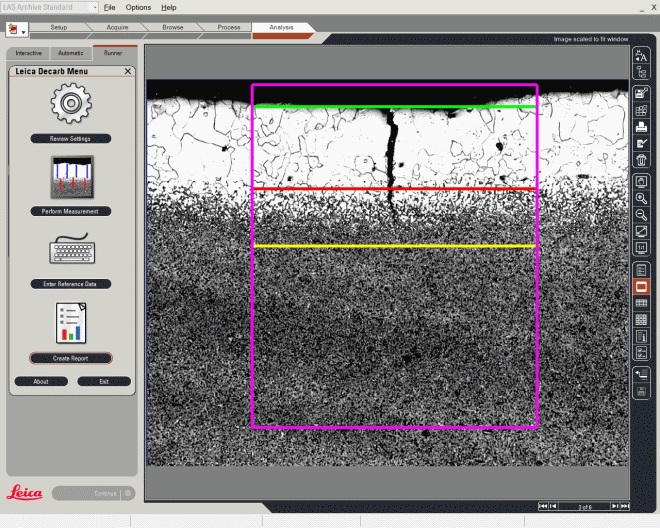Click the Review Settings gear icon

pos(71,104)
